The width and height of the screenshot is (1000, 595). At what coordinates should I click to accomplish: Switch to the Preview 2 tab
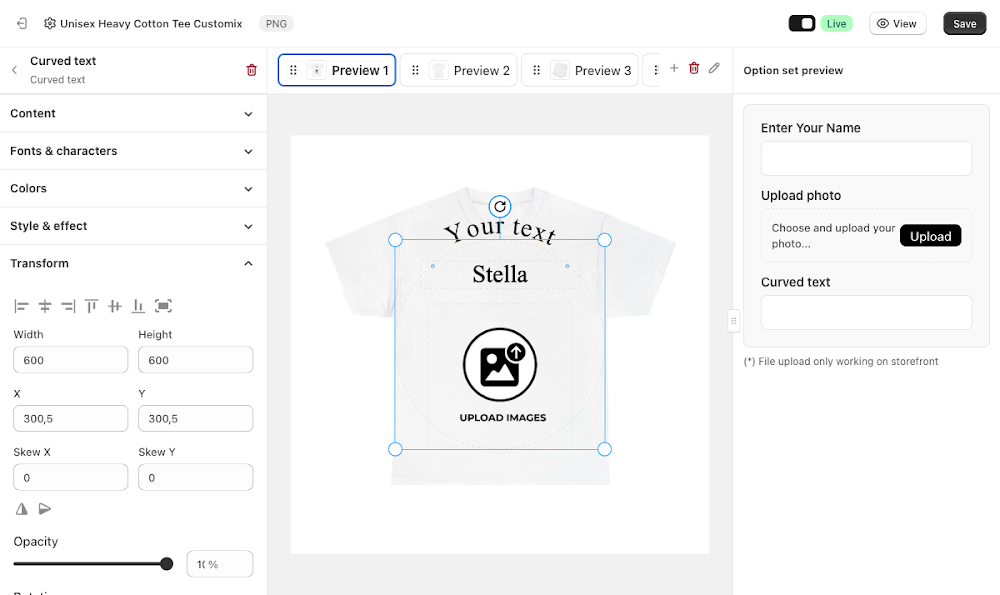pos(459,70)
